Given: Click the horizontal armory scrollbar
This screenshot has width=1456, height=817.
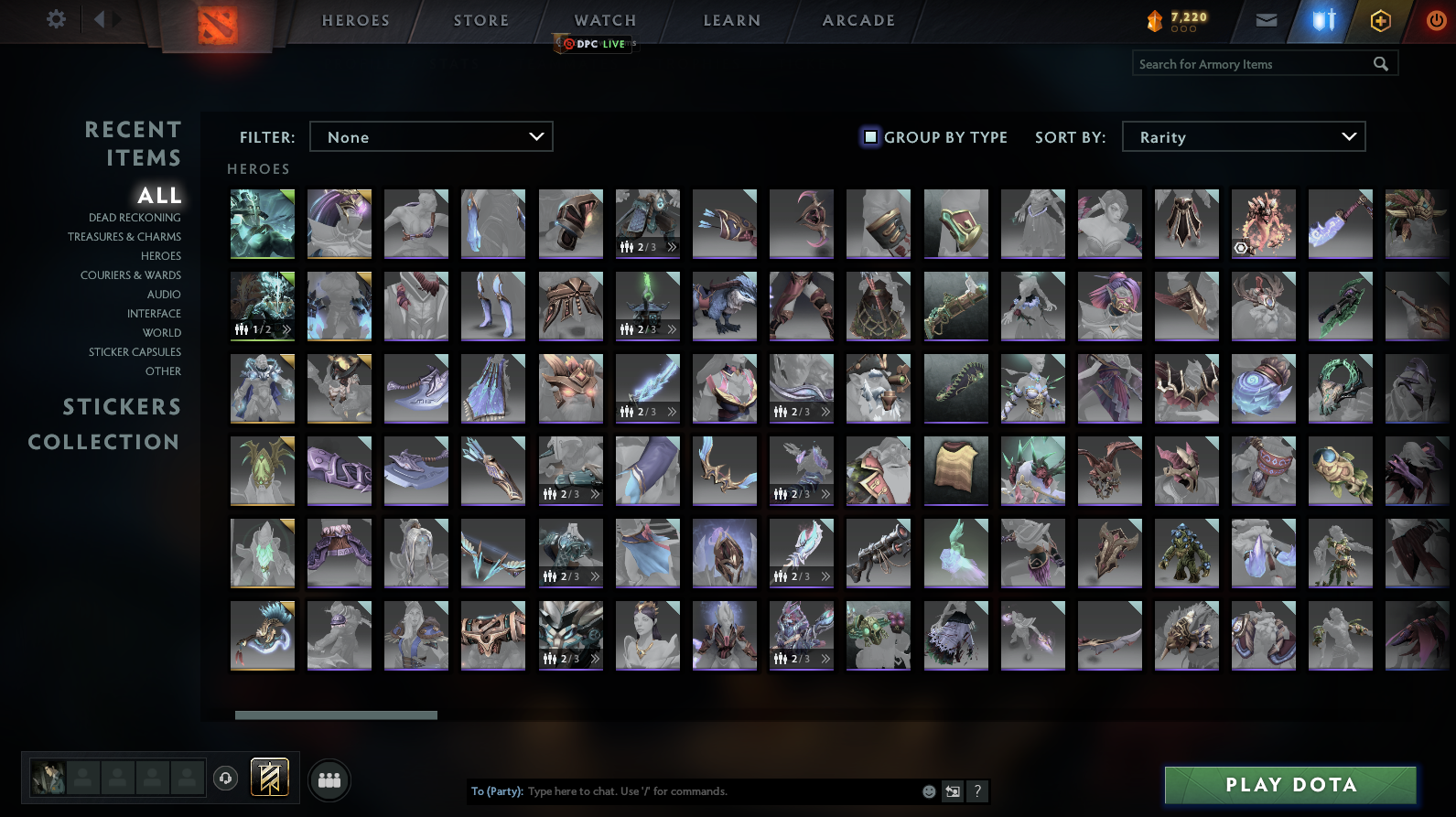Looking at the screenshot, I should click(336, 715).
